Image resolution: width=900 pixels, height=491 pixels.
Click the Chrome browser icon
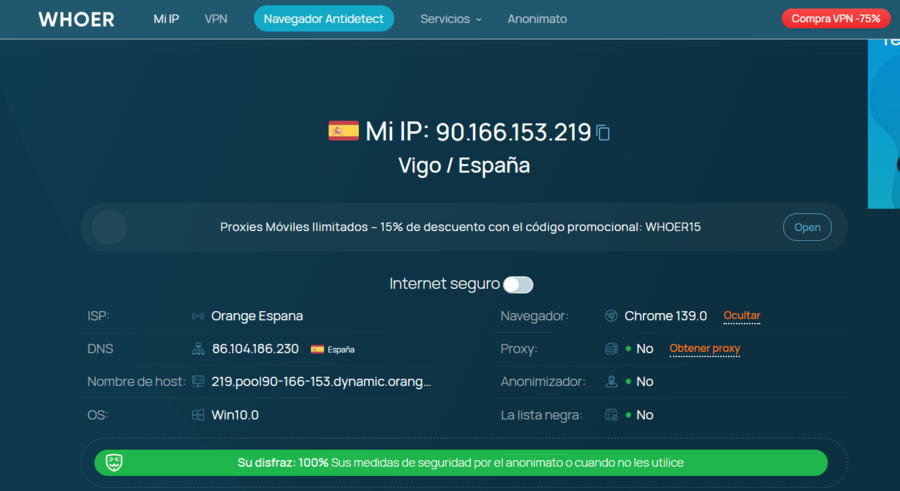611,316
